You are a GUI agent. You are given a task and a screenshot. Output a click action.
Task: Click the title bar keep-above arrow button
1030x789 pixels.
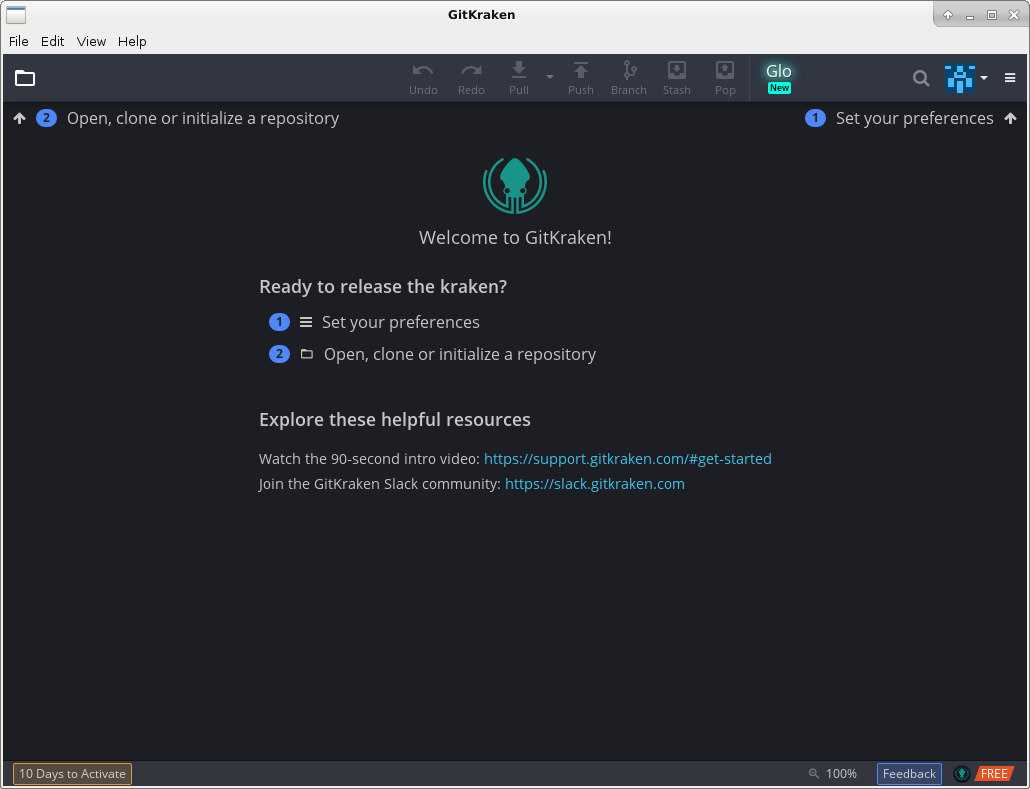[x=948, y=15]
